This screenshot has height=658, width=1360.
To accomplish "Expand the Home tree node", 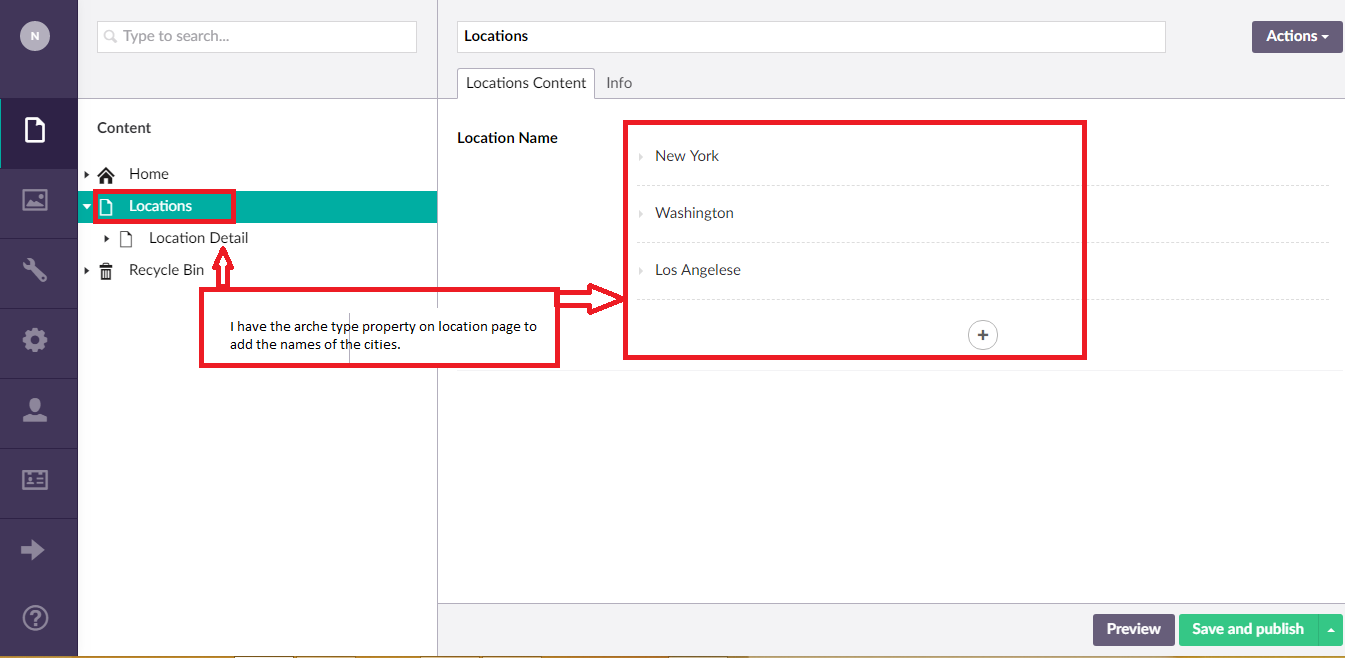I will pos(87,175).
